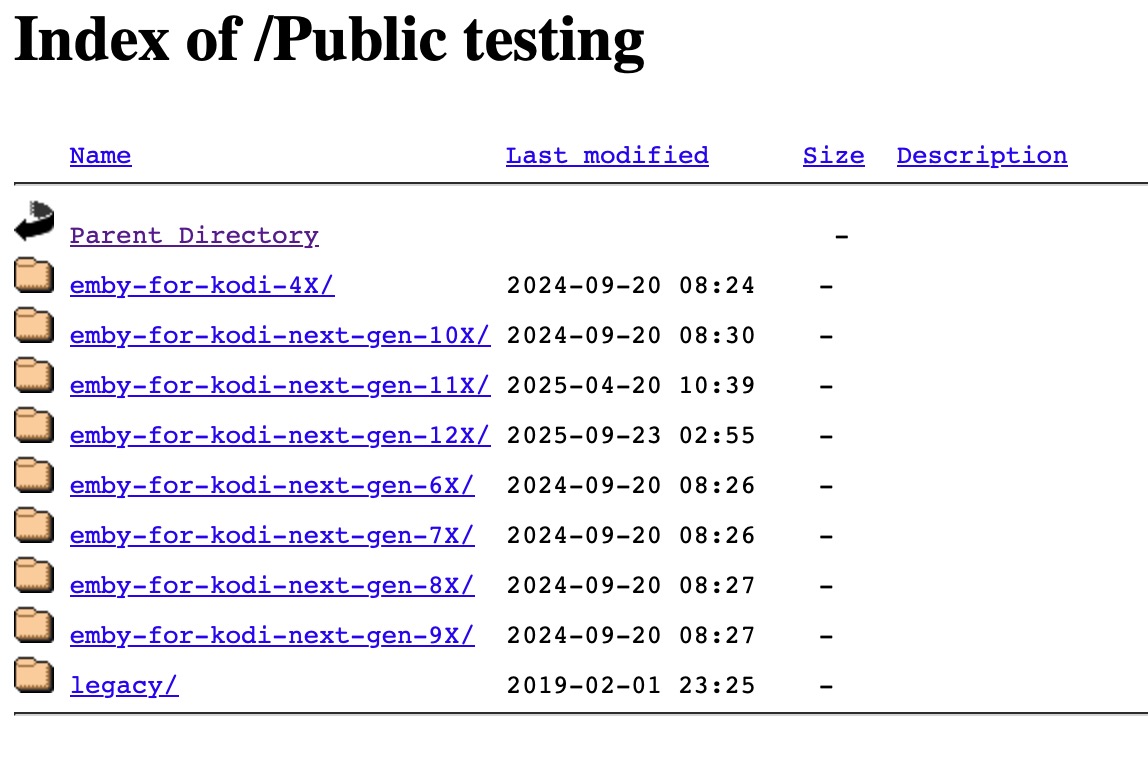The image size is (1148, 778).
Task: Navigate into emby-for-kodi-next-gen-7X/ link
Action: tap(272, 536)
